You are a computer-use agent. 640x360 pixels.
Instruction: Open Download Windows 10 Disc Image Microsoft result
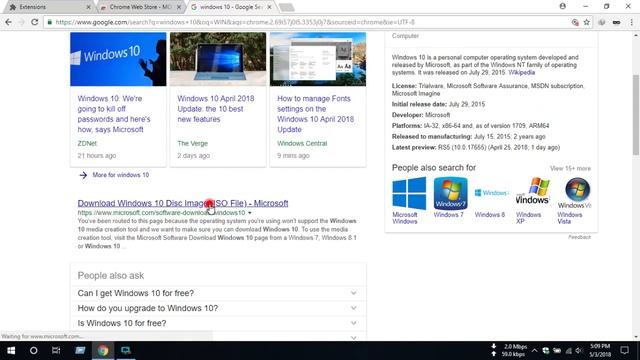point(183,203)
